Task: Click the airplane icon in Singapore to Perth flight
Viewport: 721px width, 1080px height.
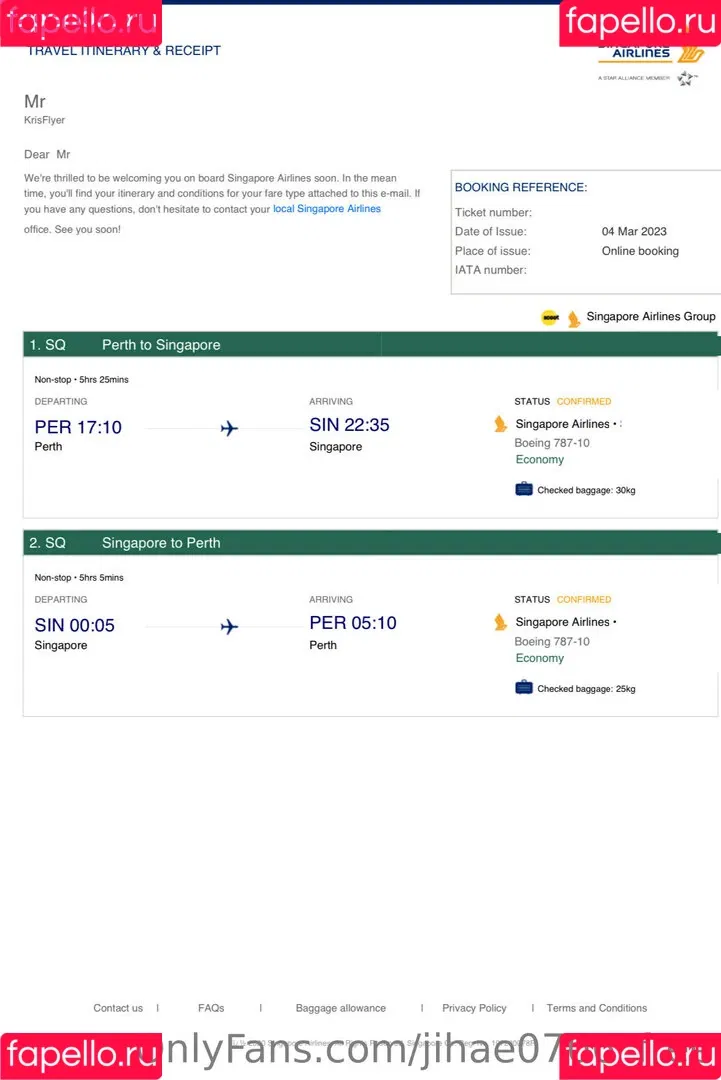Action: pyautogui.click(x=229, y=627)
